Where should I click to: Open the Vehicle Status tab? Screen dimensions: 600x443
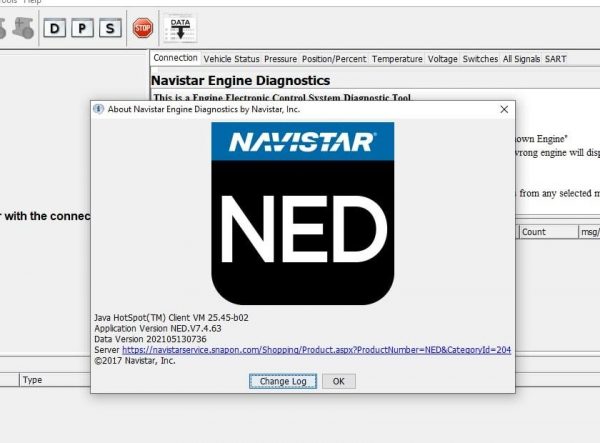[x=231, y=59]
